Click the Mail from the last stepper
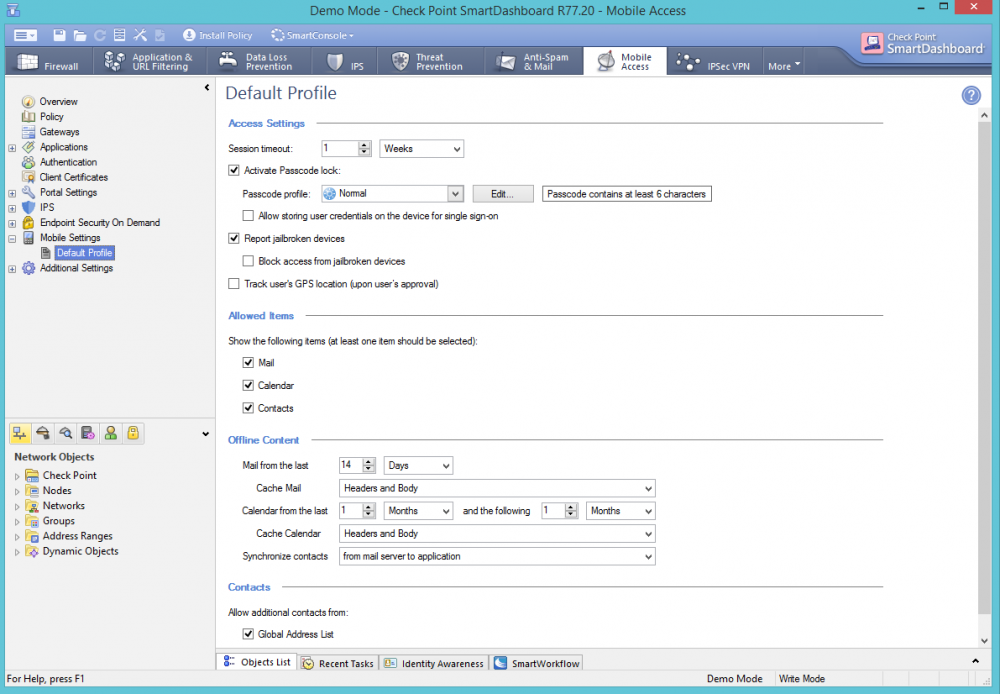 pyautogui.click(x=369, y=466)
